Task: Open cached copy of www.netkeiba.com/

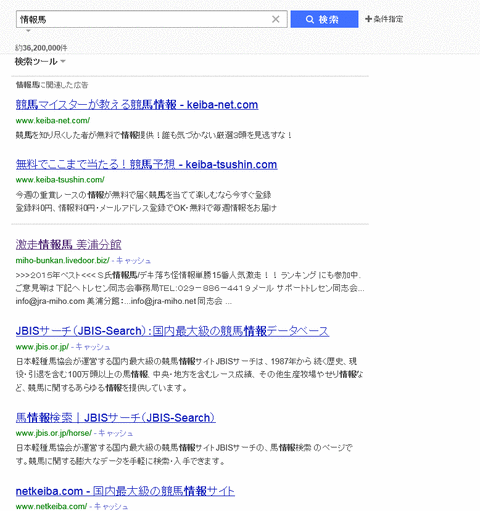Action: 111,506
